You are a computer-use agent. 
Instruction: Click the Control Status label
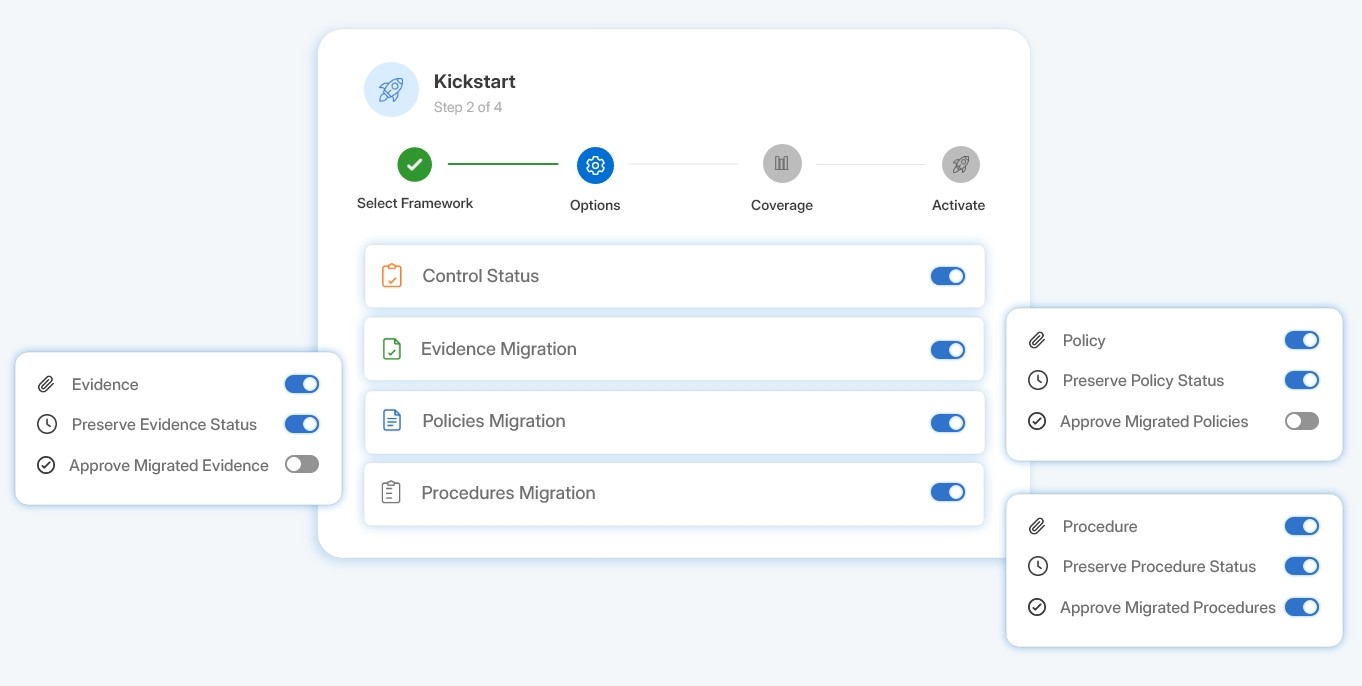(481, 276)
